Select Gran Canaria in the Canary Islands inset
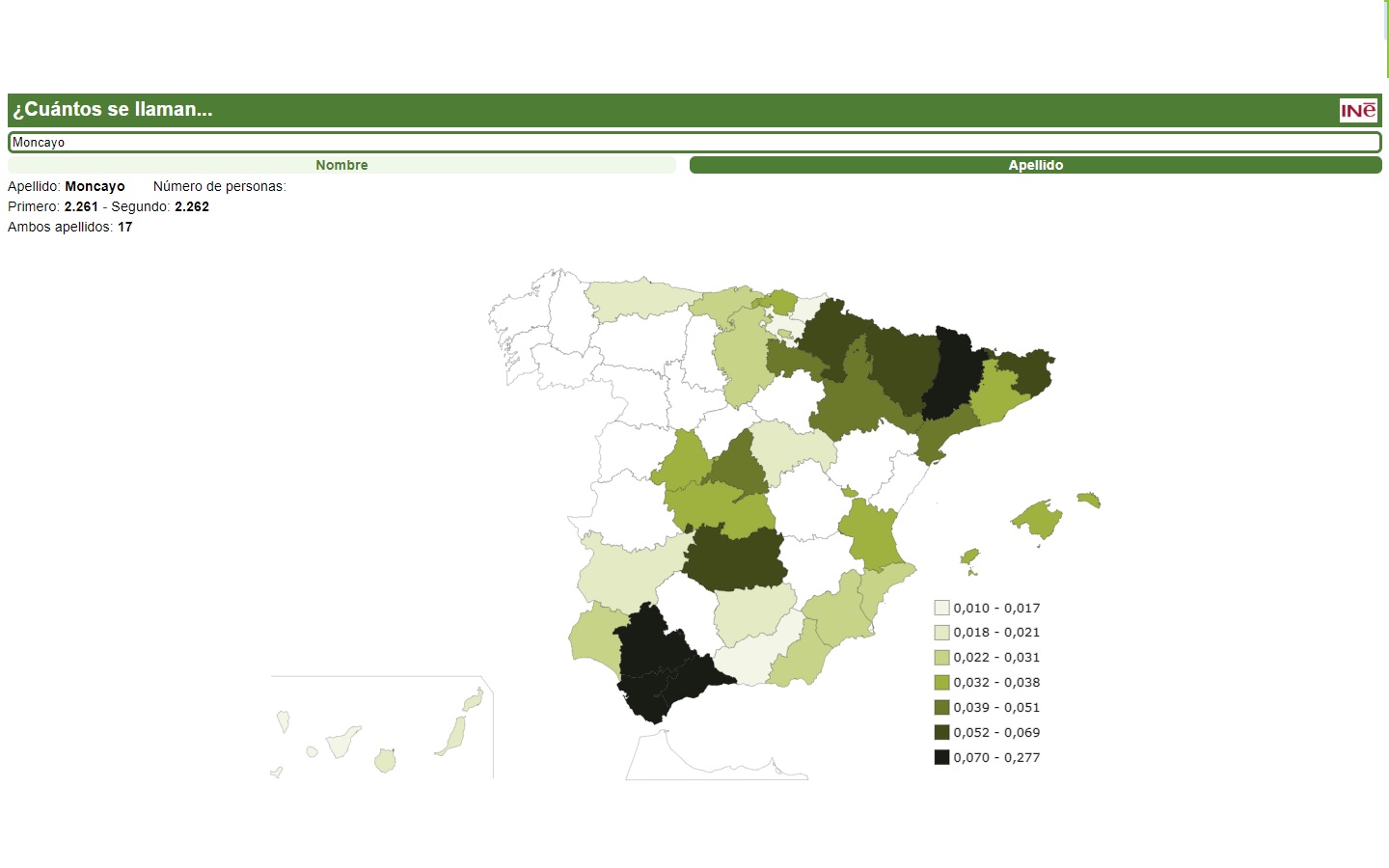 (385, 761)
